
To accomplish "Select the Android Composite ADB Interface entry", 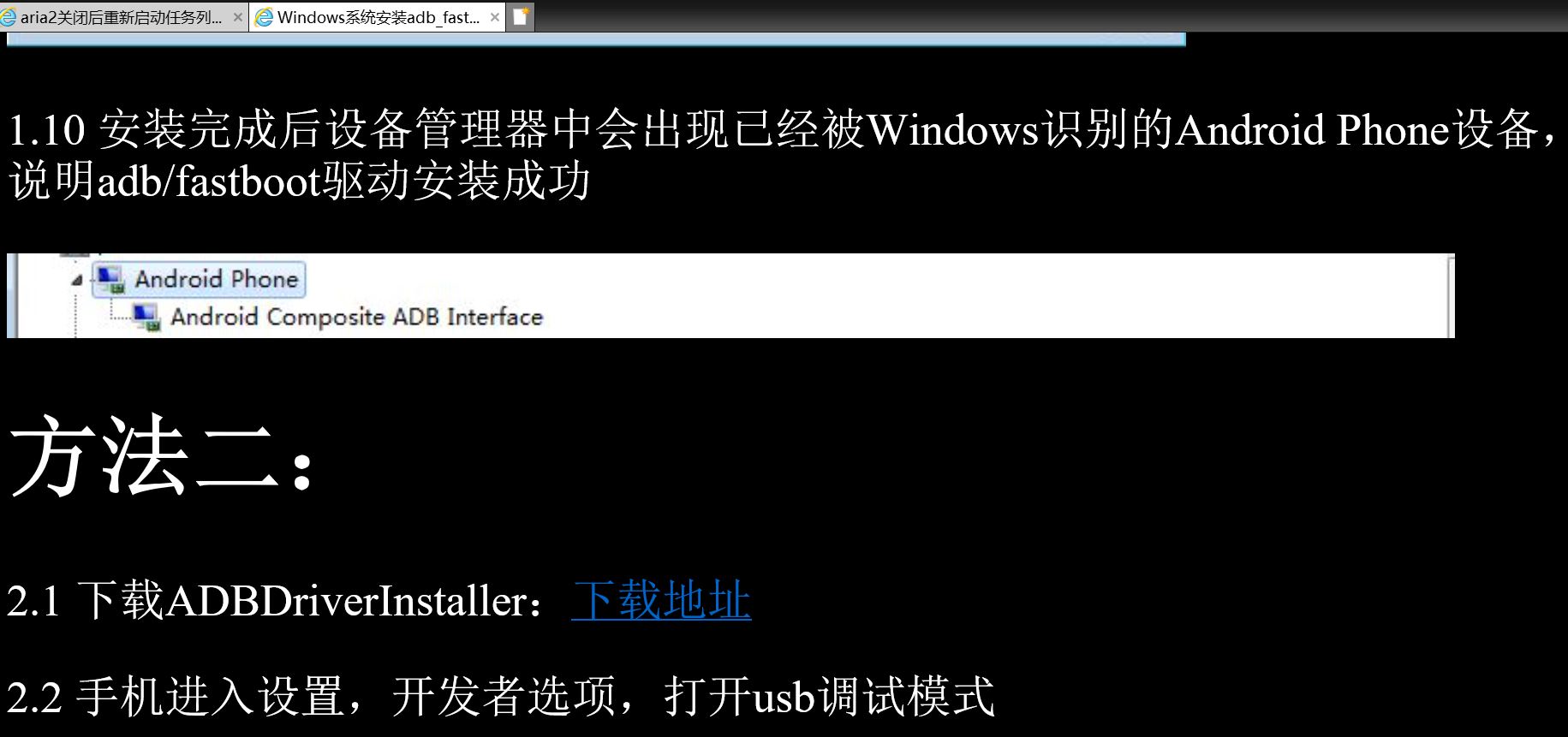I will click(x=356, y=317).
